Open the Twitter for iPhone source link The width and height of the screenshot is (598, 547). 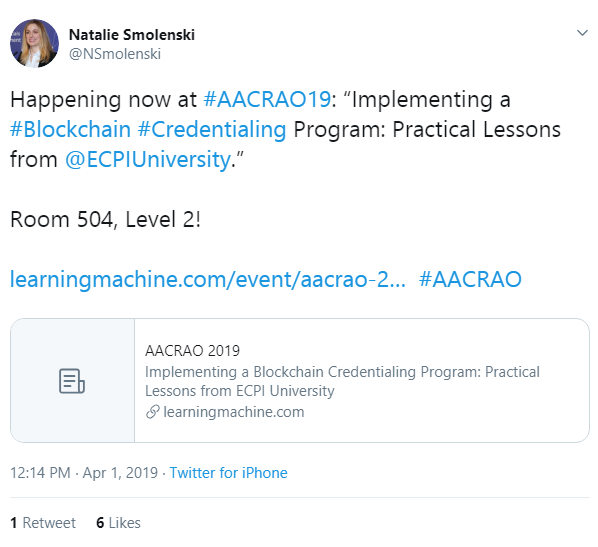pyautogui.click(x=228, y=473)
